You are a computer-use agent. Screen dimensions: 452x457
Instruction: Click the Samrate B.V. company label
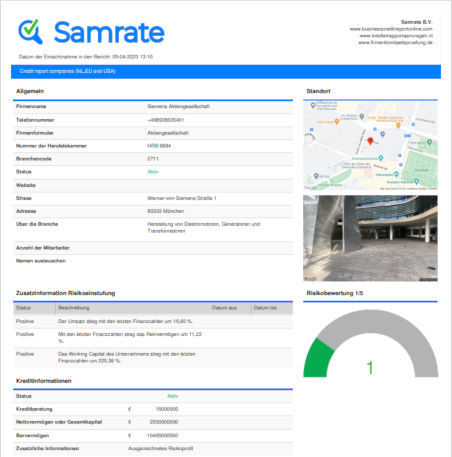[417, 22]
